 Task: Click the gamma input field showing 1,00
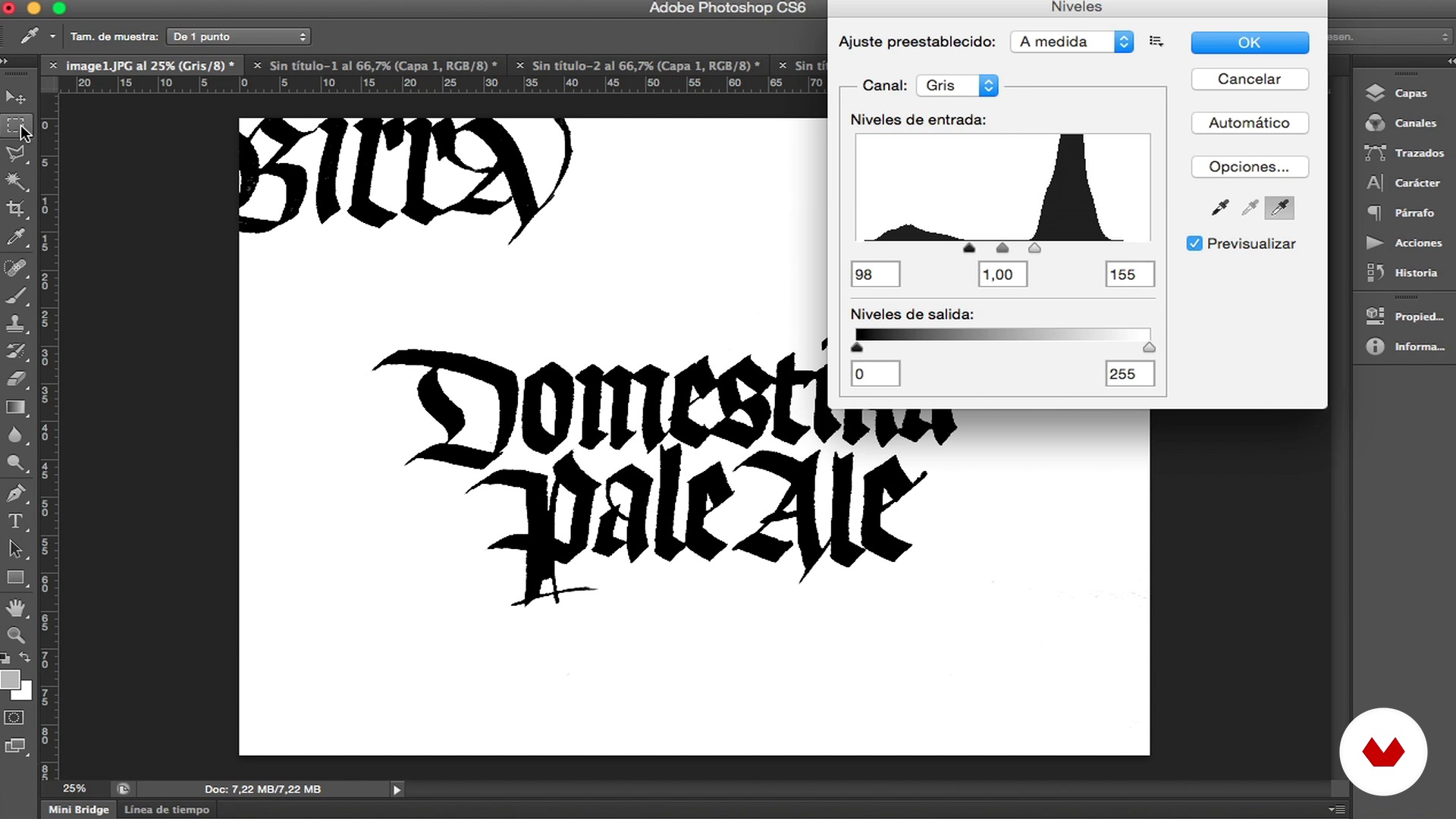coord(1003,275)
